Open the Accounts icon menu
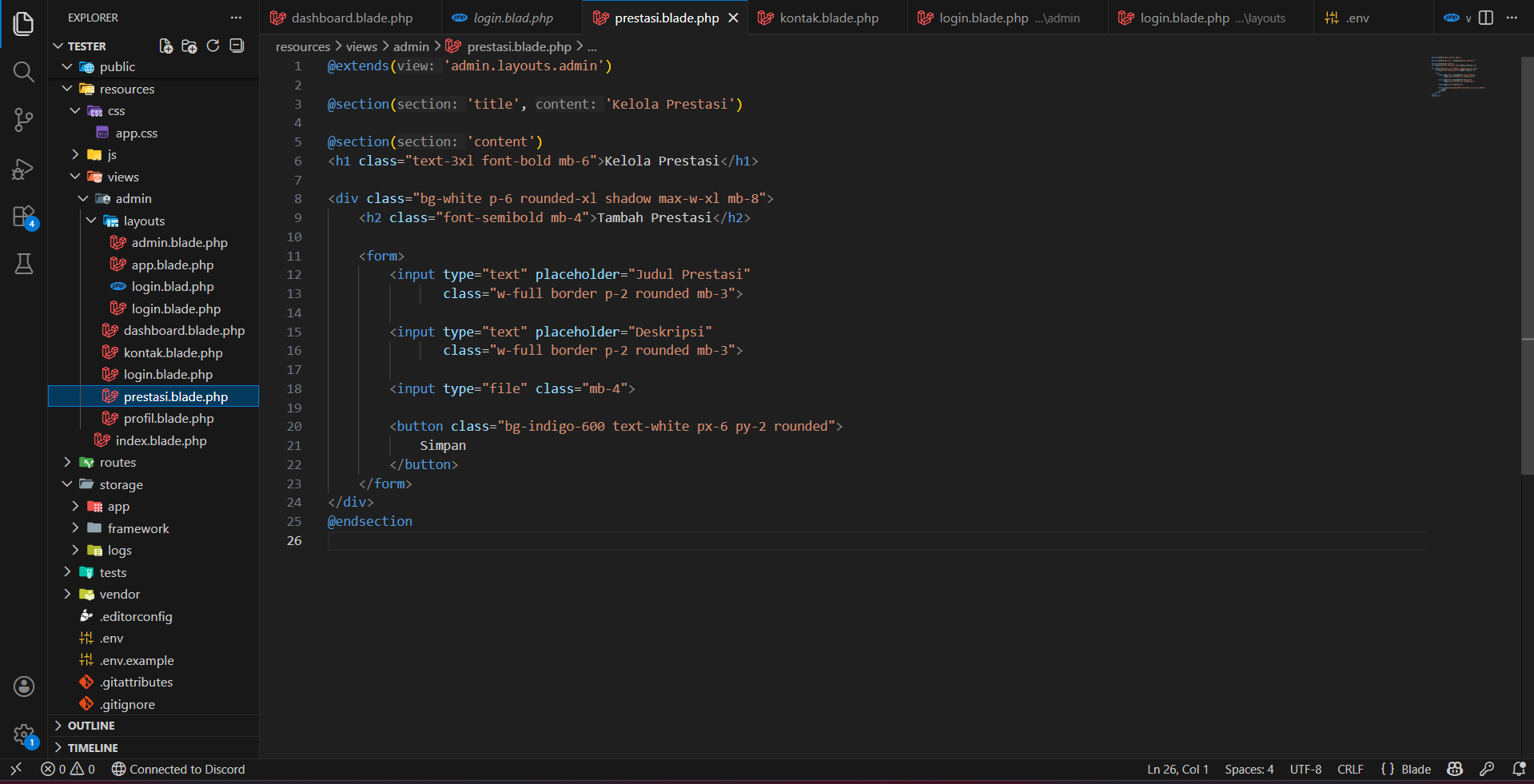 pos(23,686)
